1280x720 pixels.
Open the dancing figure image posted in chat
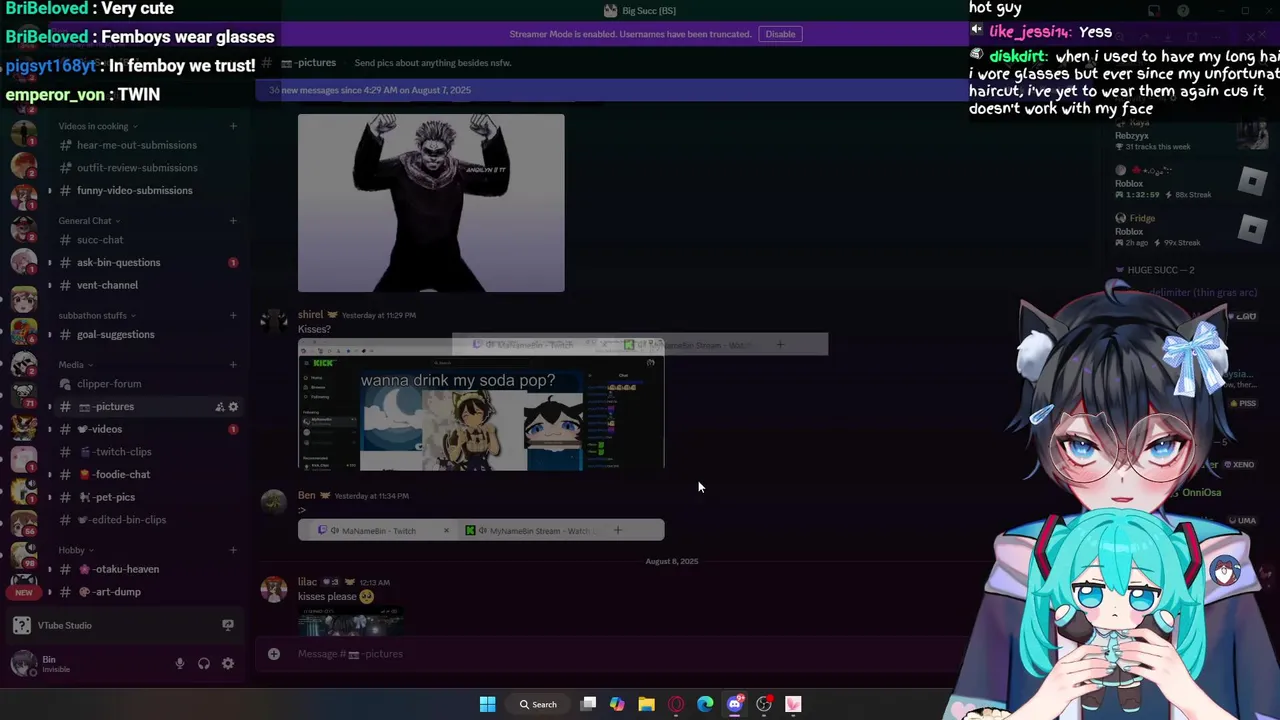(431, 203)
